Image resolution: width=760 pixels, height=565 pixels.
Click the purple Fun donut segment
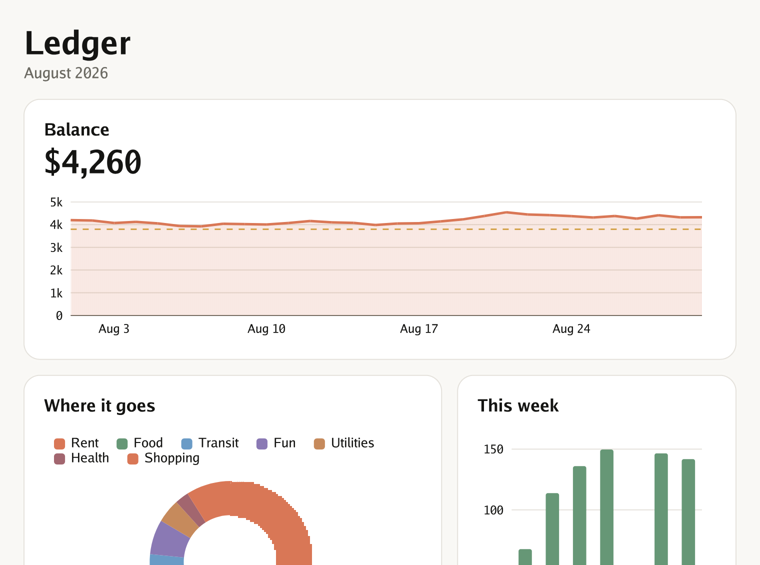169,539
